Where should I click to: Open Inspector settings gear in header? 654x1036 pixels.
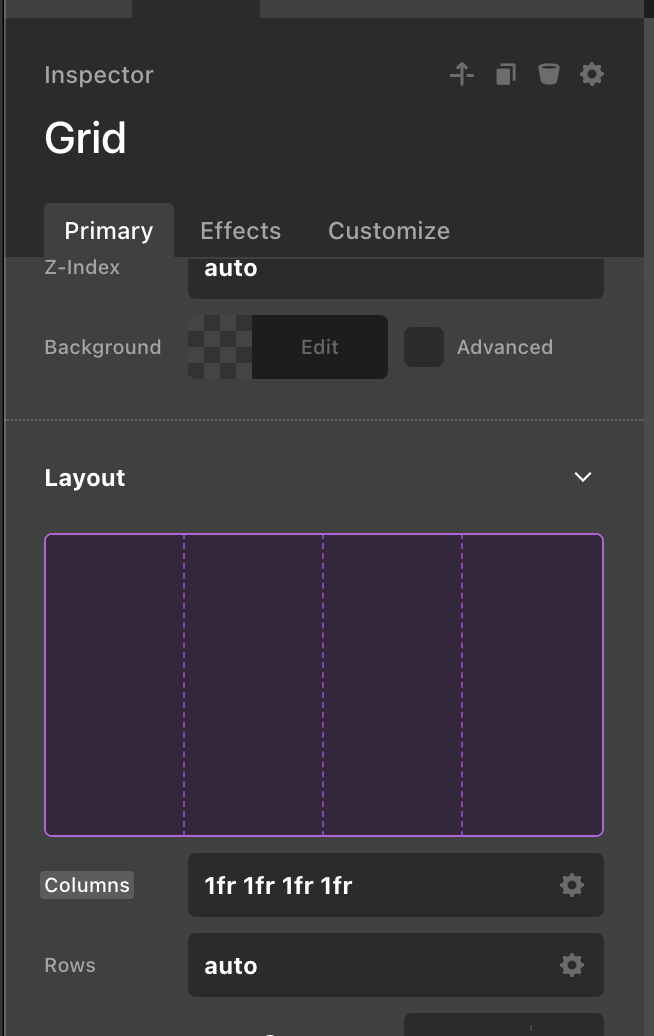click(x=592, y=74)
